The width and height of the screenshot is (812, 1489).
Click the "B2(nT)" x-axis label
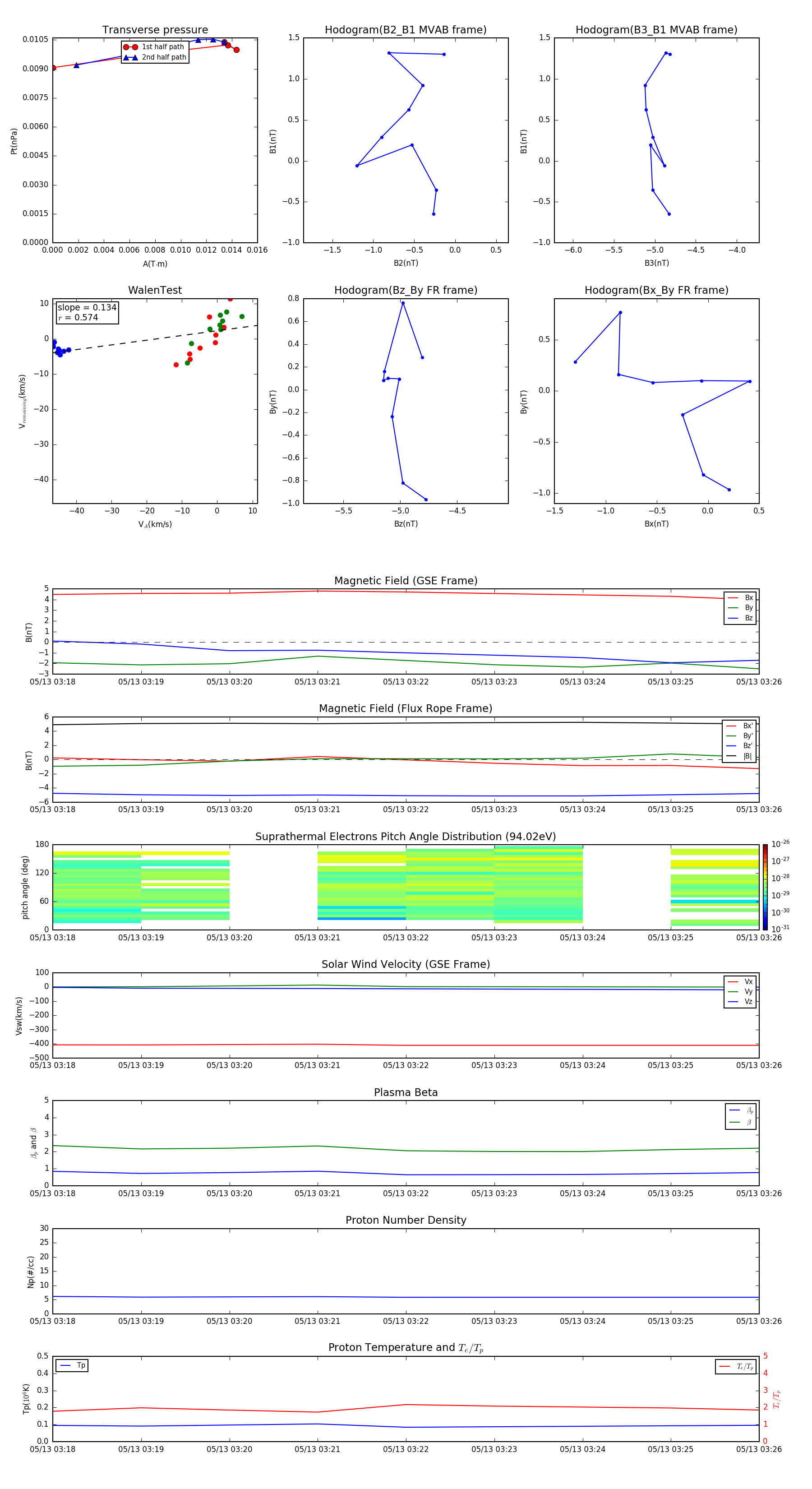pyautogui.click(x=406, y=263)
